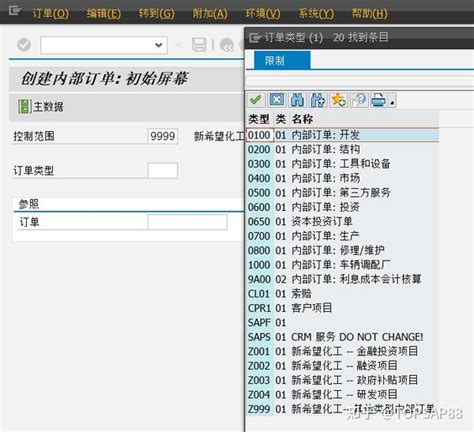The height and width of the screenshot is (432, 474).
Task: Click the 控制范围 field showing 9999
Action: click(162, 136)
